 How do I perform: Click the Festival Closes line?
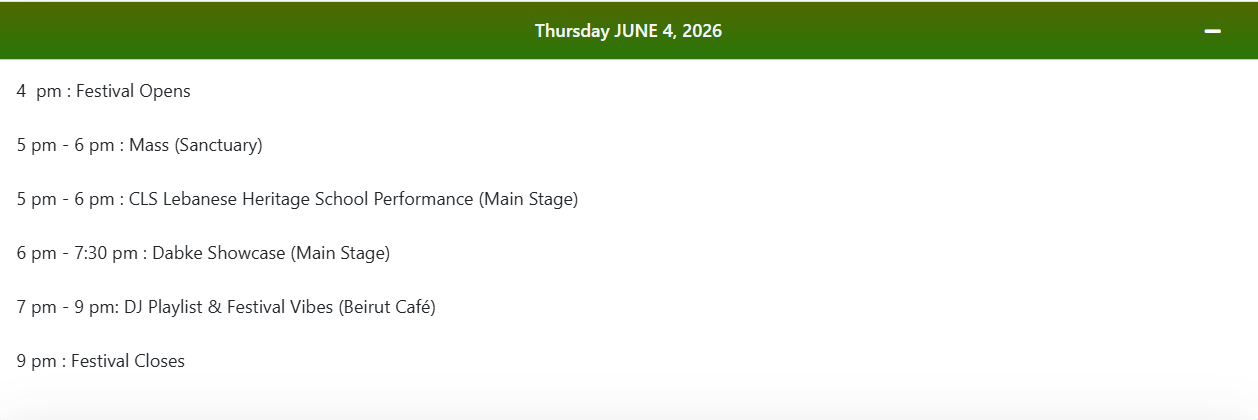pyautogui.click(x=100, y=361)
